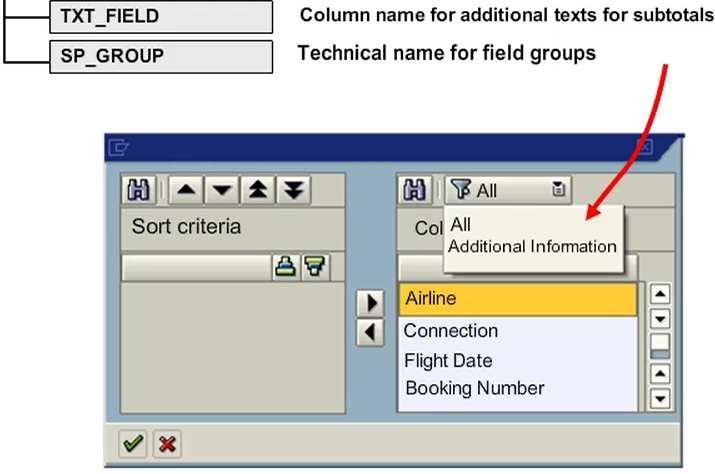Viewport: 715px width, 474px height.
Task: Click left-pointing arrow between the two lists
Action: pos(371,331)
